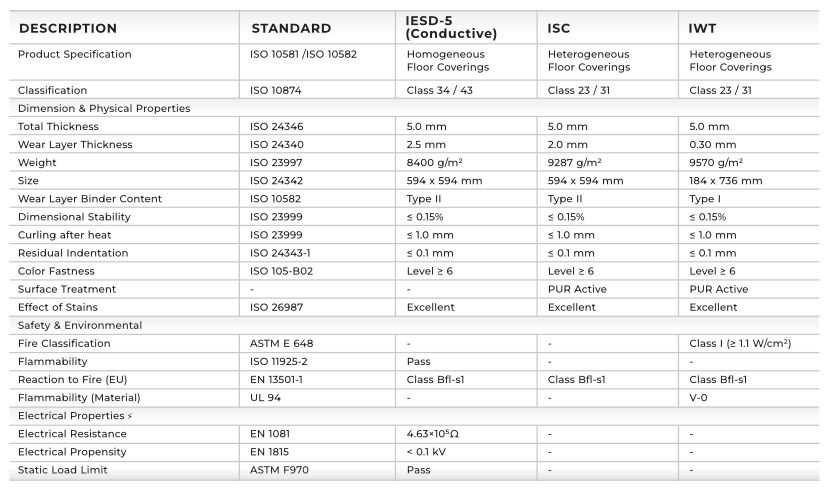Select the V-0 flammability value

click(x=699, y=398)
